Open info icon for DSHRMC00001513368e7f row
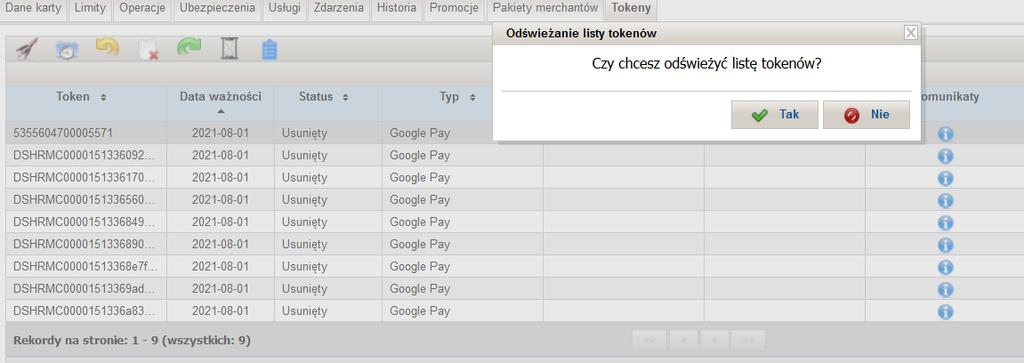 point(945,267)
